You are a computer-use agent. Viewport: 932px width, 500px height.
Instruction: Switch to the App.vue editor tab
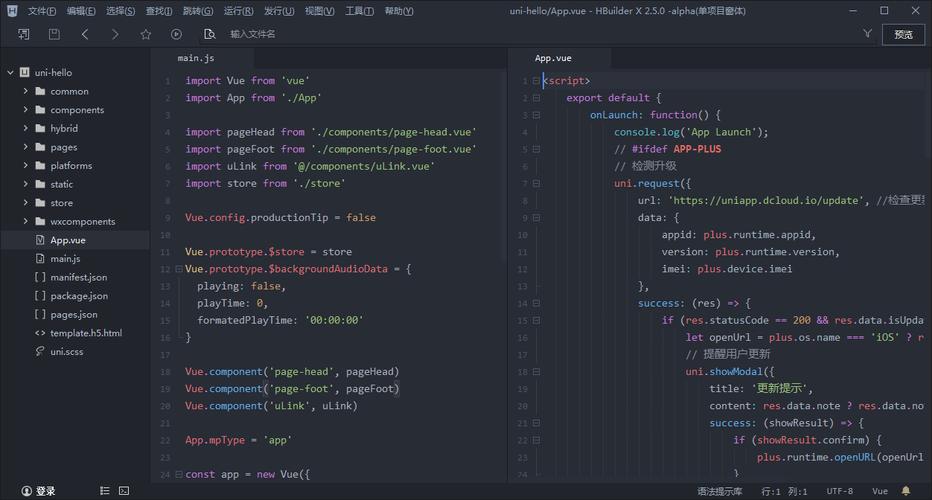[x=560, y=58]
